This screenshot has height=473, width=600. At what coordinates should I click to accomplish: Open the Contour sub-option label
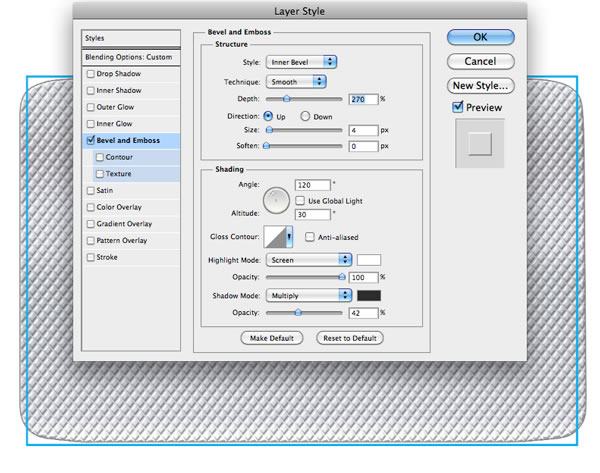pyautogui.click(x=119, y=157)
